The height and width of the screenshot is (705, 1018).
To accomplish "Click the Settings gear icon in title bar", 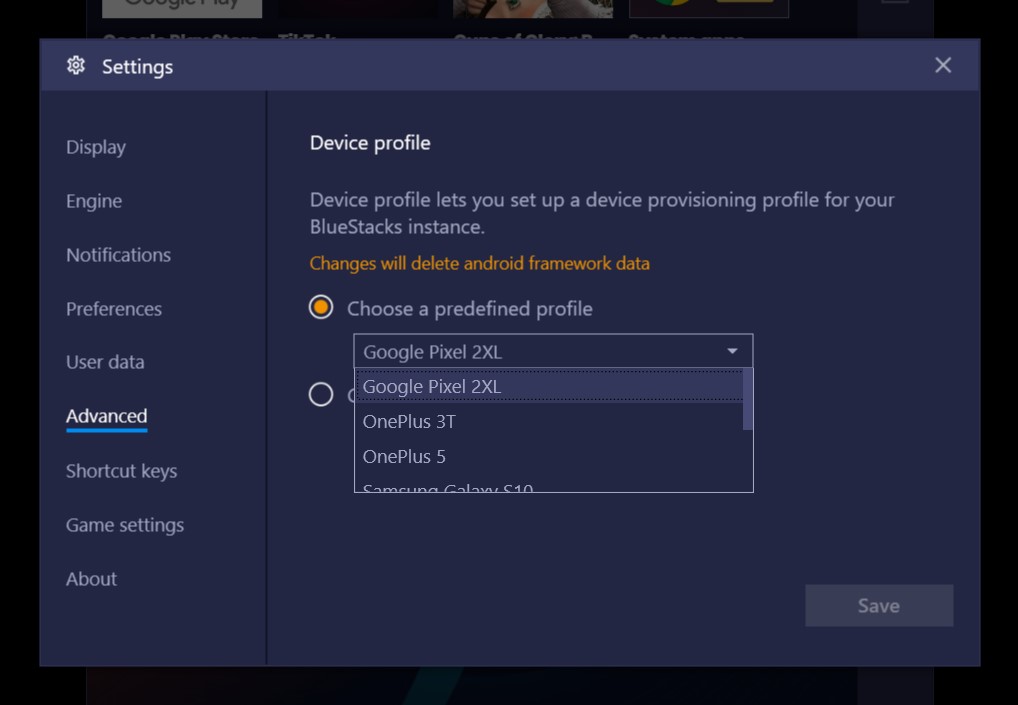I will point(76,66).
